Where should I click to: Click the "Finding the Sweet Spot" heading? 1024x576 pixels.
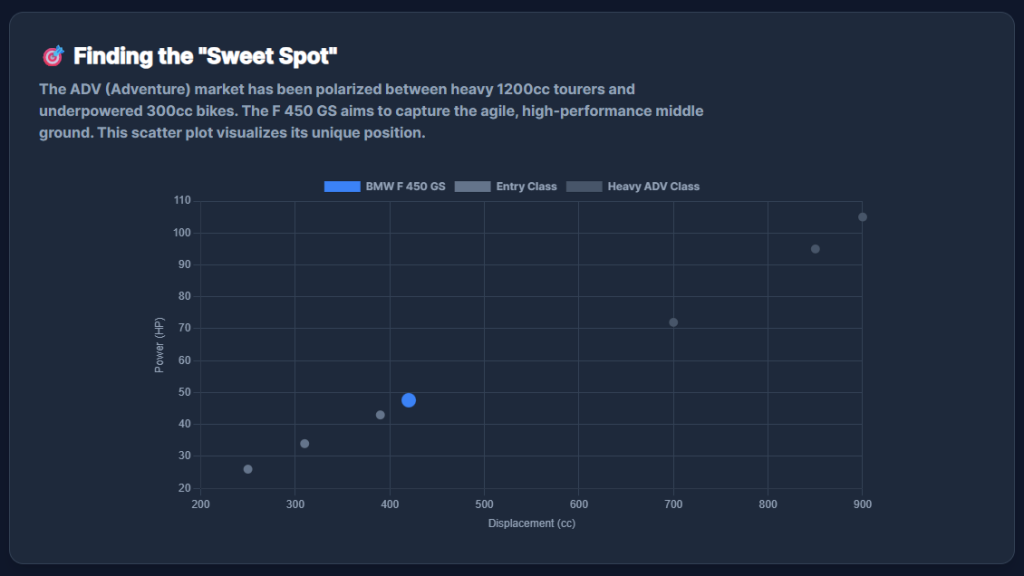point(212,56)
